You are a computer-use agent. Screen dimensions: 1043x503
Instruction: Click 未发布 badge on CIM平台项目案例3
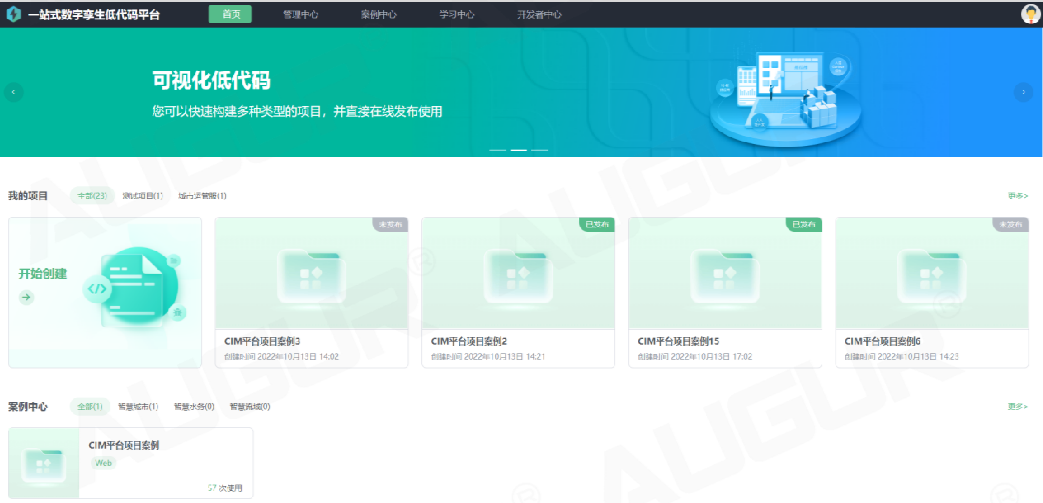[390, 225]
